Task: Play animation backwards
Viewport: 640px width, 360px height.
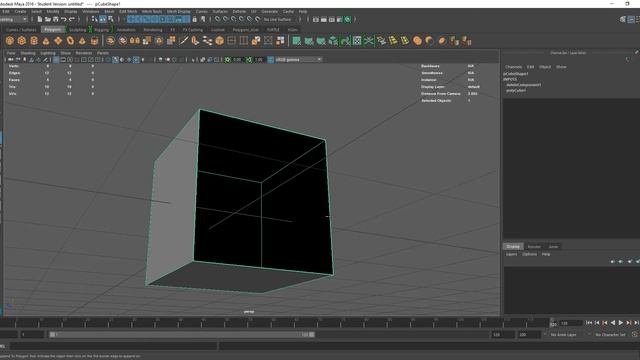Action: [x=613, y=323]
